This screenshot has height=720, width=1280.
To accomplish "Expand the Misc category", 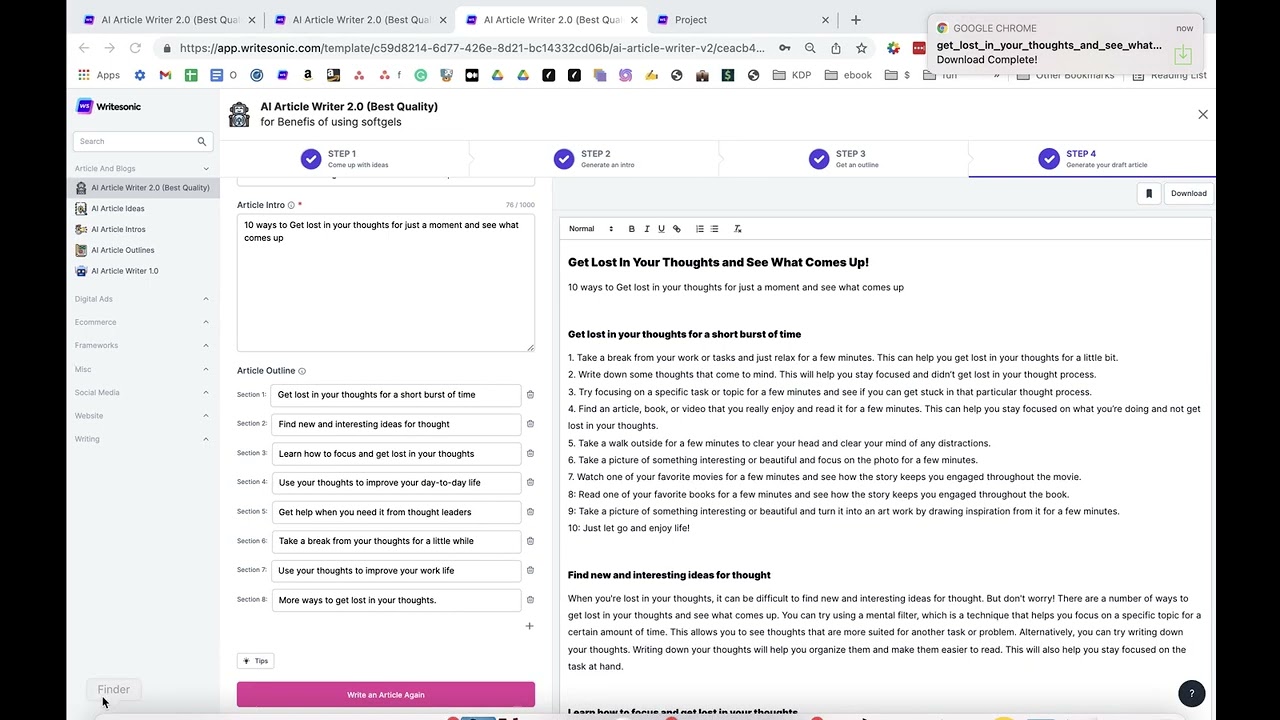I will [x=142, y=369].
